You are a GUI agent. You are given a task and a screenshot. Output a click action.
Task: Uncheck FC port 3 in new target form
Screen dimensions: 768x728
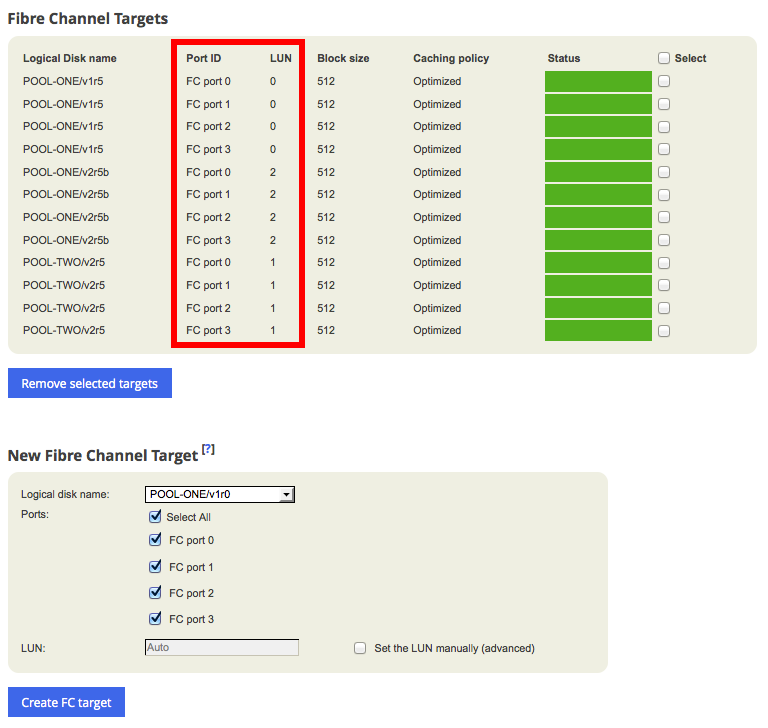pyautogui.click(x=155, y=618)
